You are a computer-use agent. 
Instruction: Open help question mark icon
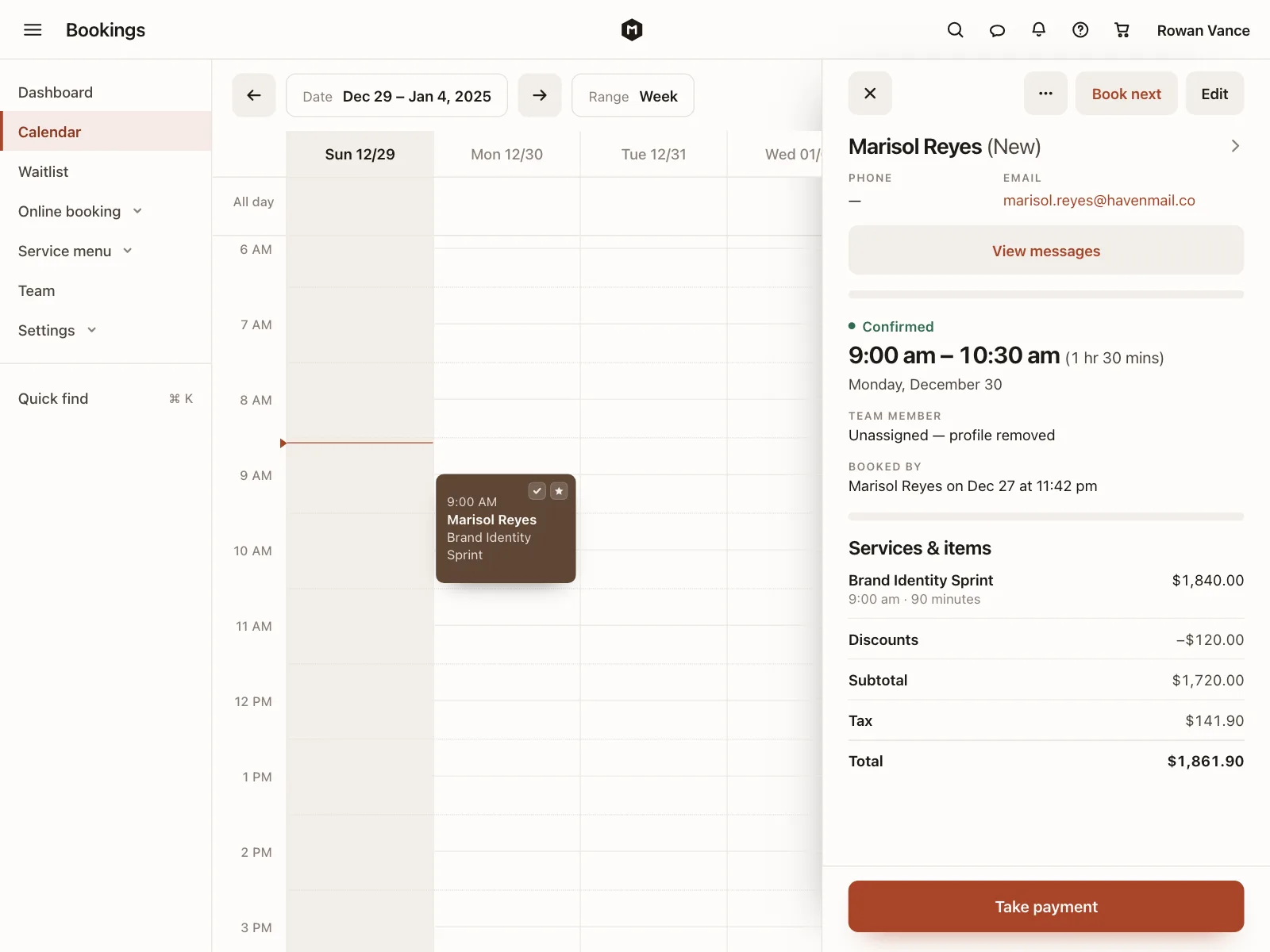click(x=1080, y=30)
